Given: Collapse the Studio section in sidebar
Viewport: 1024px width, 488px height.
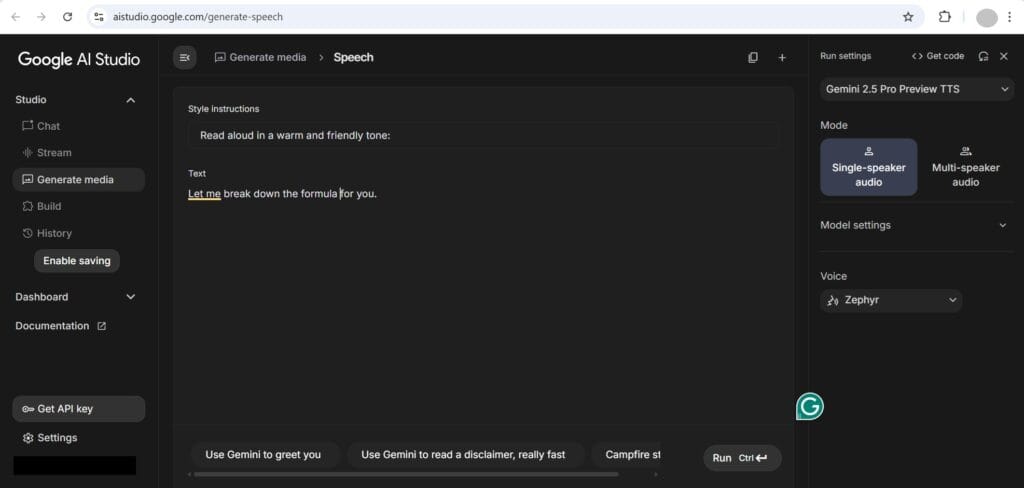Looking at the screenshot, I should click(x=130, y=100).
